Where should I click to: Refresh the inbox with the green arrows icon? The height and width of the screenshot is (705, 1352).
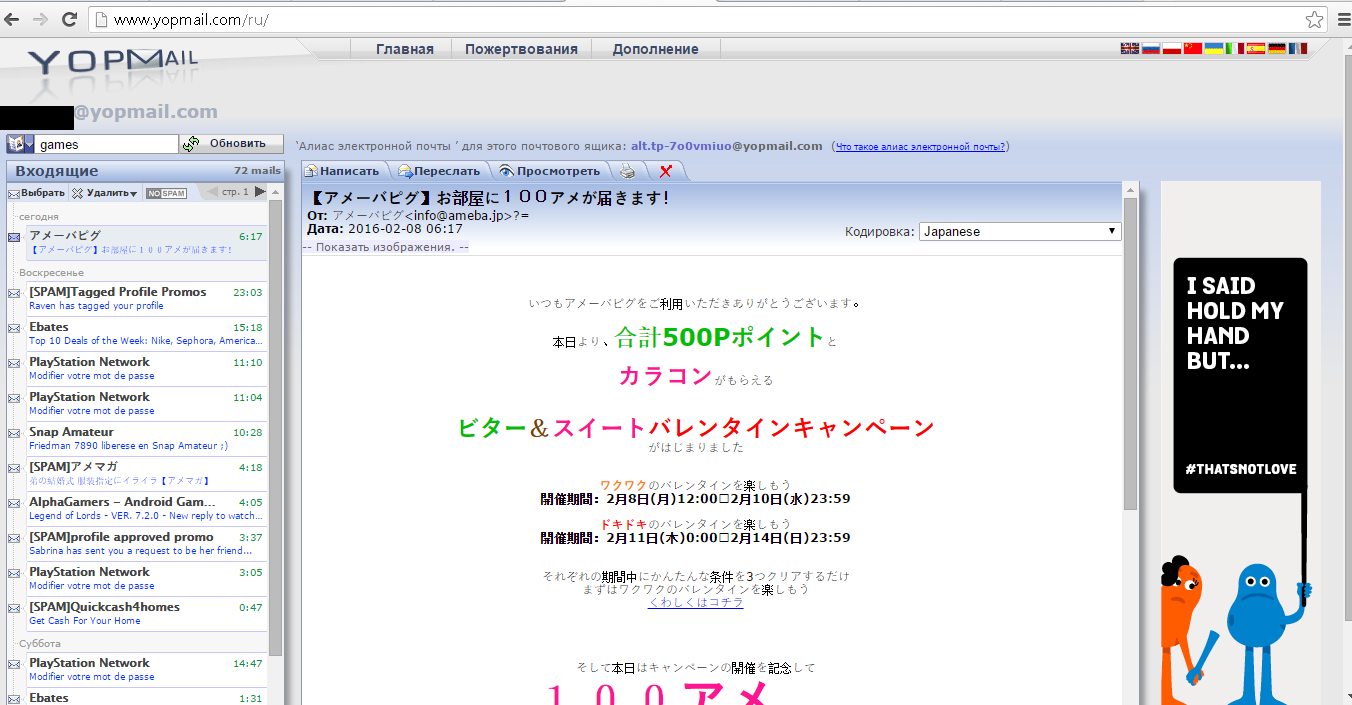tap(190, 144)
